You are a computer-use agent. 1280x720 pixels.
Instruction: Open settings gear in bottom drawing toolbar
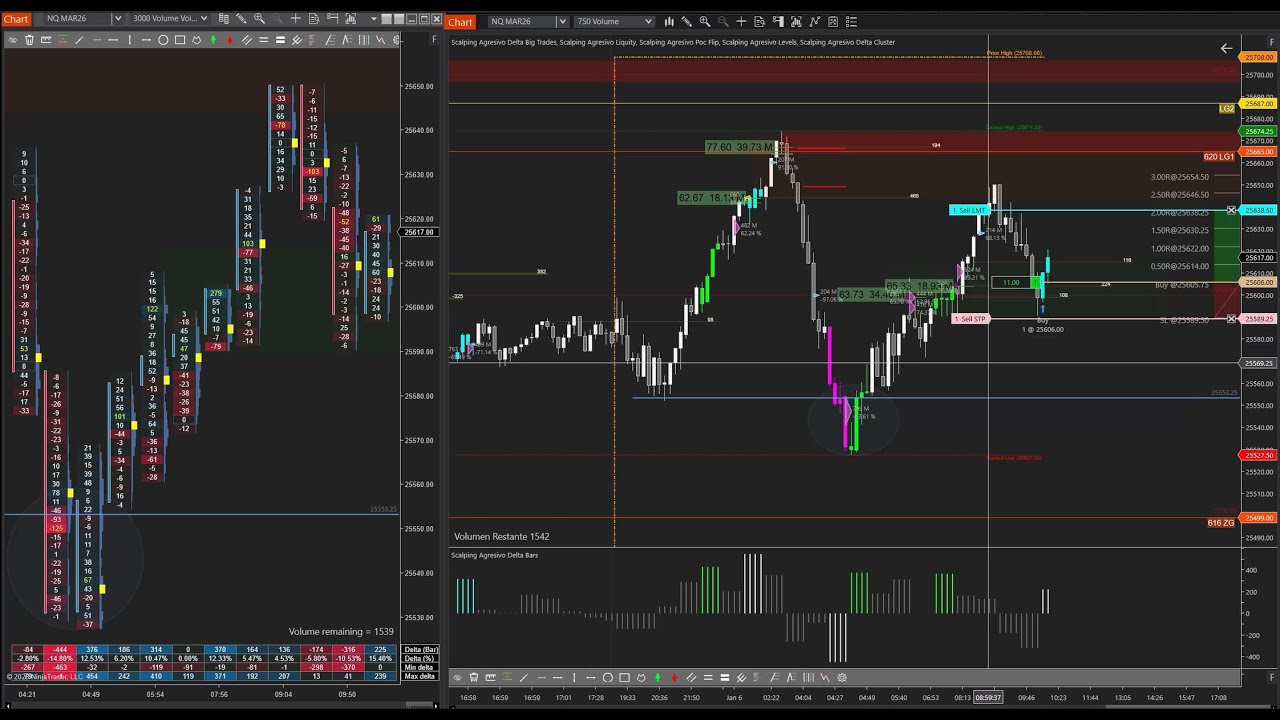(842, 678)
